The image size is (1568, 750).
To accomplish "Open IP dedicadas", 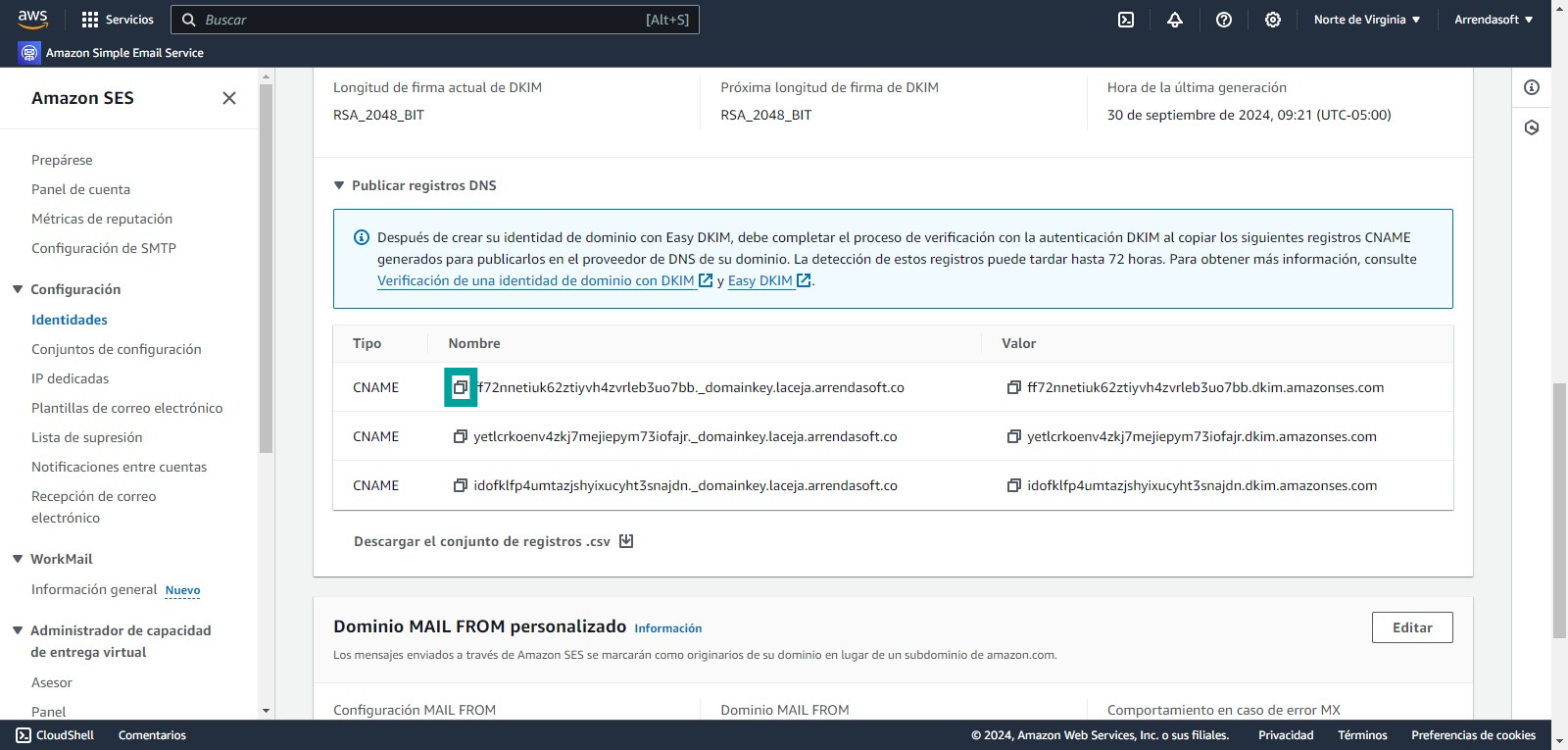I will [x=71, y=378].
